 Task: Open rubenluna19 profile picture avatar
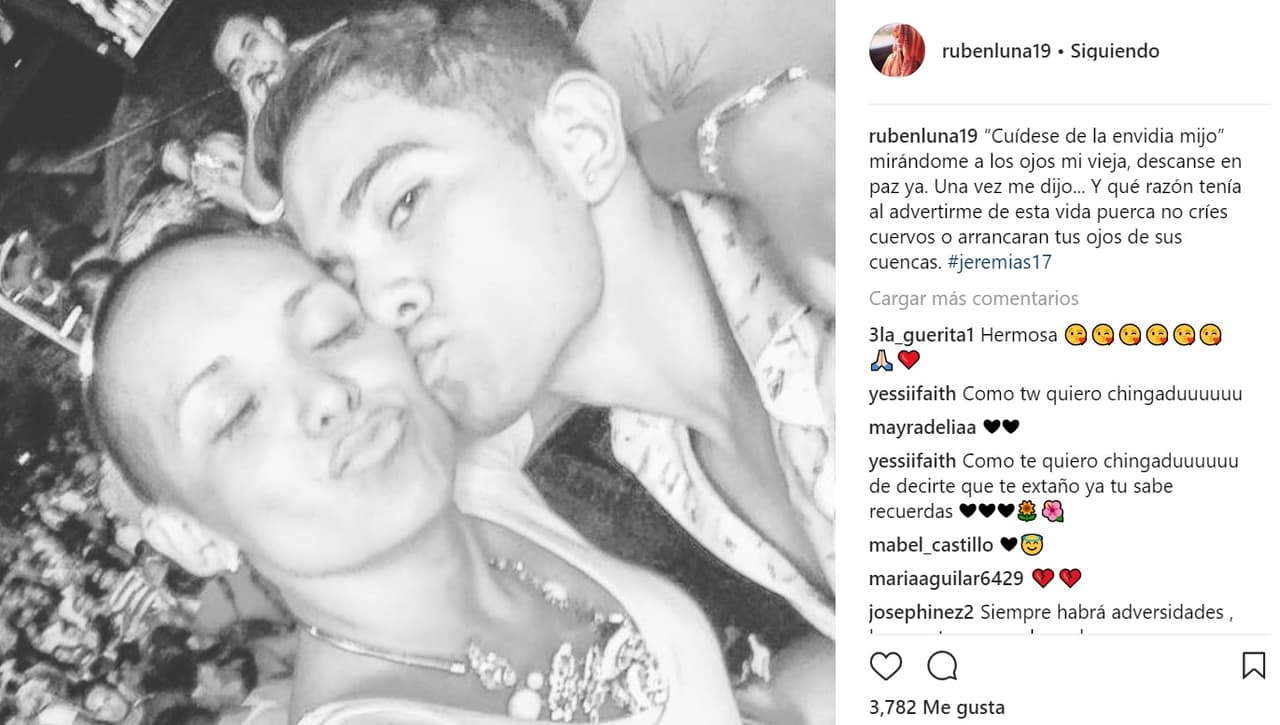[897, 50]
